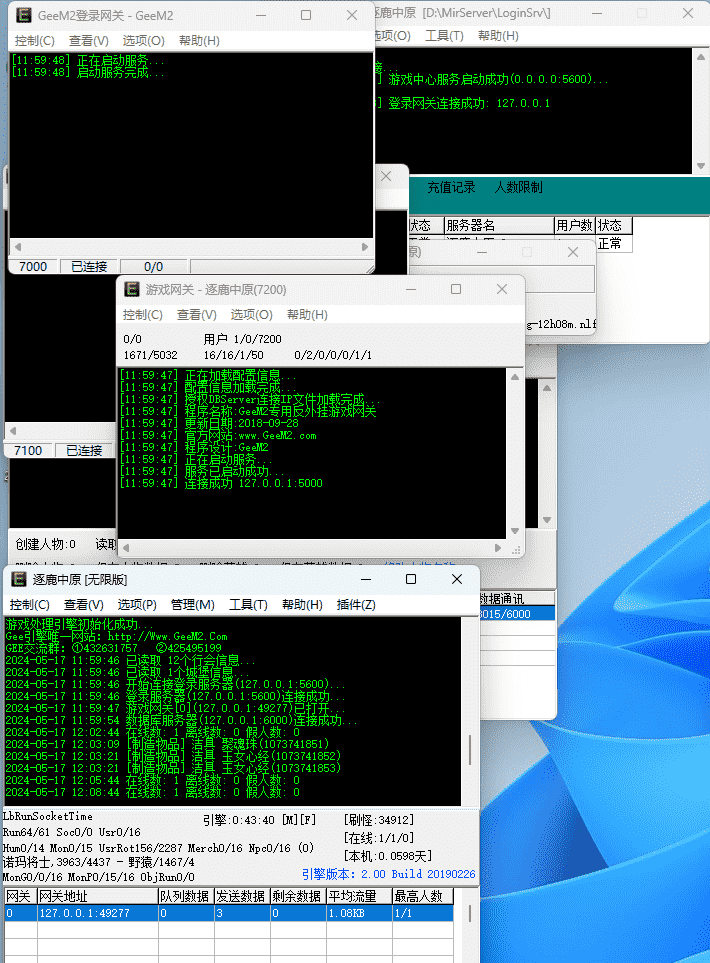Image resolution: width=710 pixels, height=963 pixels.
Task: Open 查看(V) menu in 游戏网关 window
Action: pyautogui.click(x=197, y=315)
